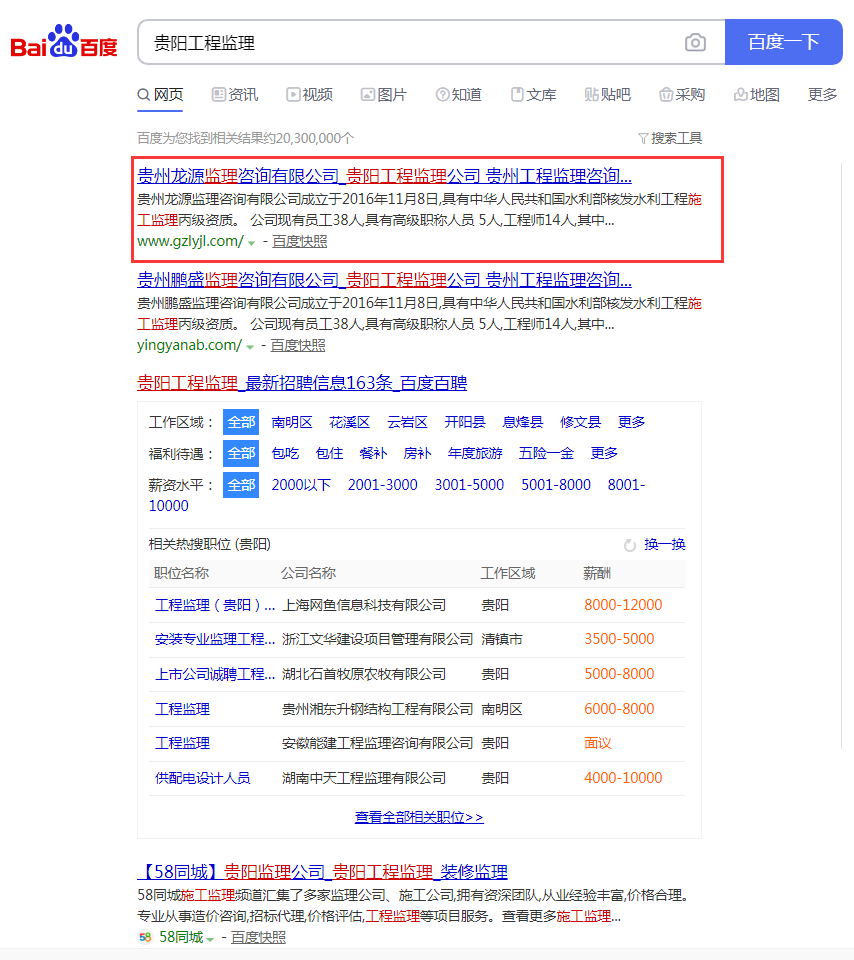Switch to the 视频 video tab

point(309,95)
